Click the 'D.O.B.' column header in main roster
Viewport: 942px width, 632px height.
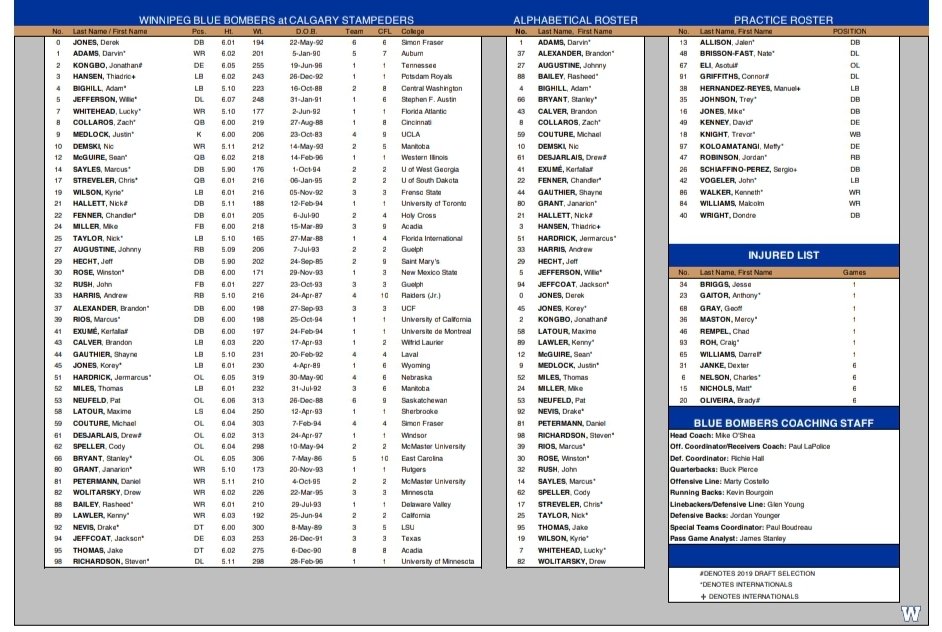306,31
